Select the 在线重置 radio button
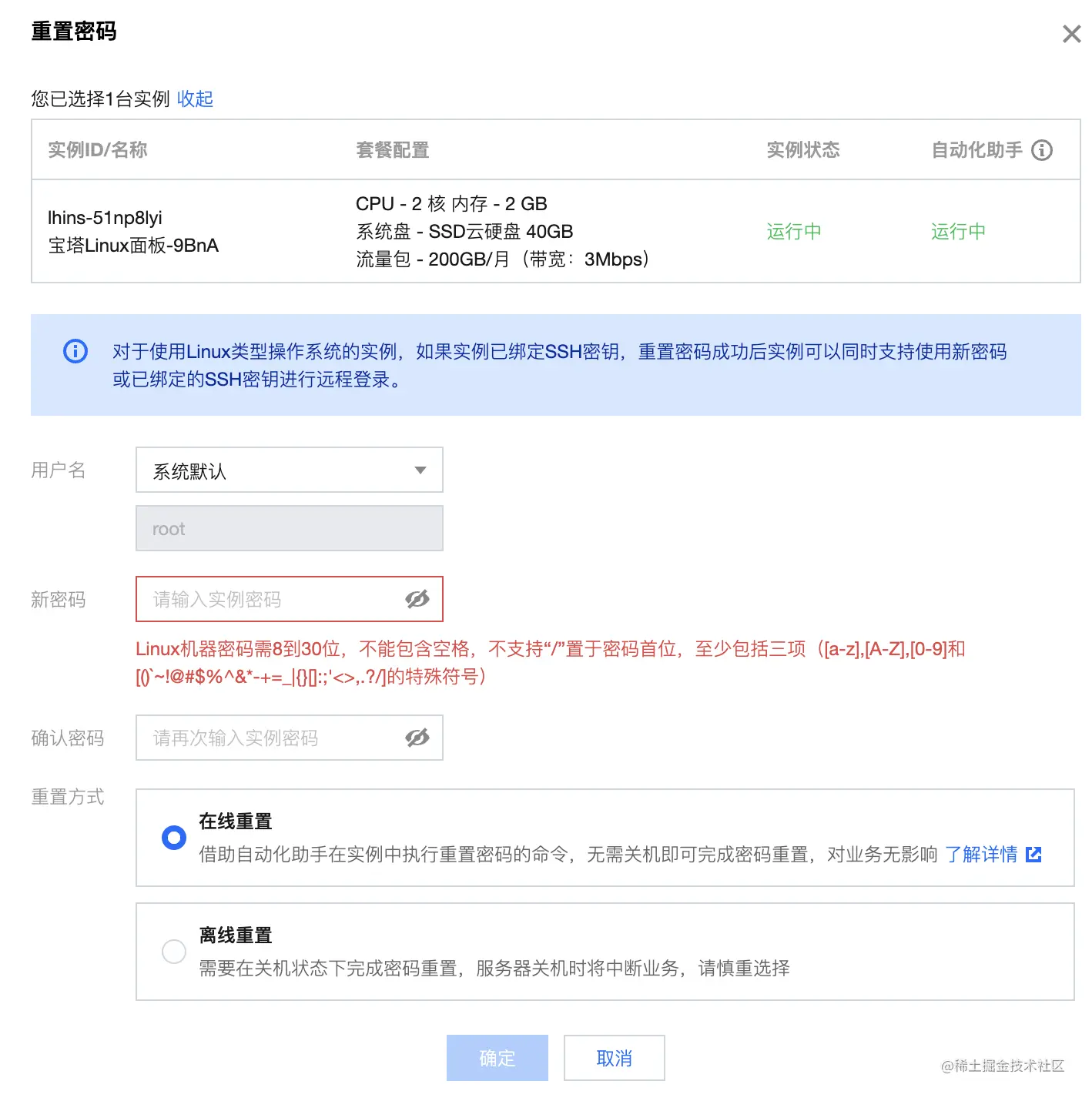 pos(173,837)
